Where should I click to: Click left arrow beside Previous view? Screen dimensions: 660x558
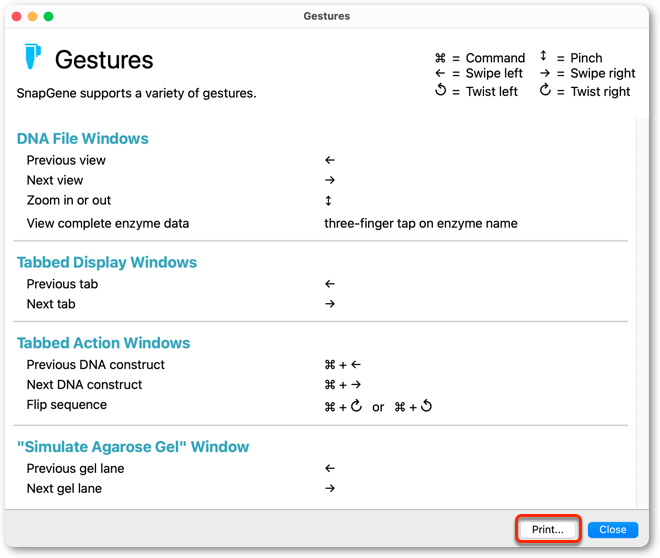coord(330,160)
